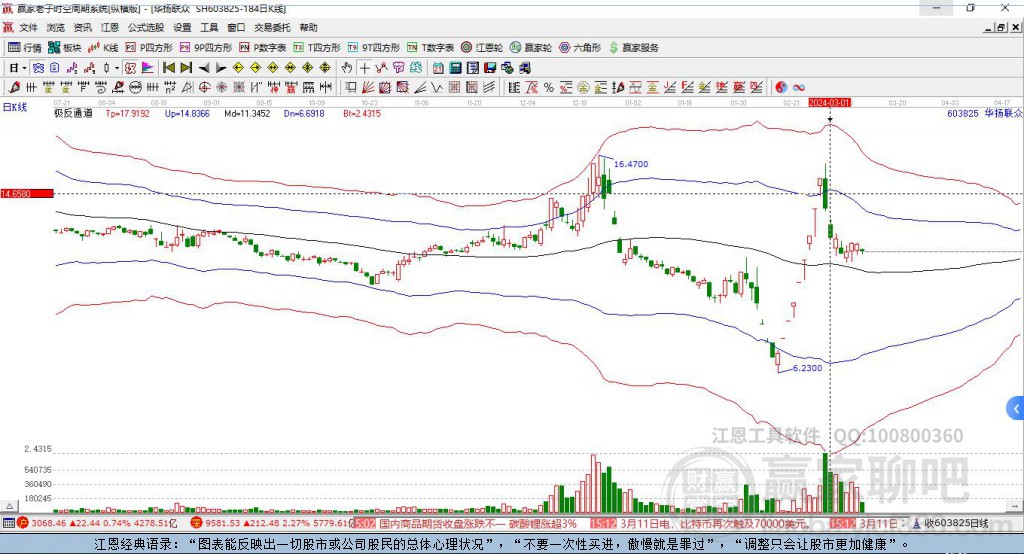The width and height of the screenshot is (1024, 554).
Task: Open 六角形 hexagon tool
Action: [x=580, y=48]
